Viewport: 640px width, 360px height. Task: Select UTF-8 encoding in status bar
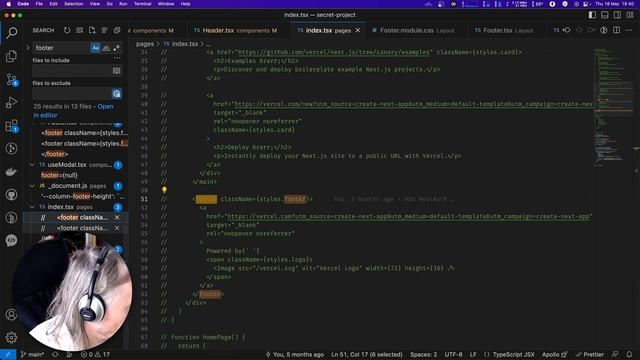point(453,354)
